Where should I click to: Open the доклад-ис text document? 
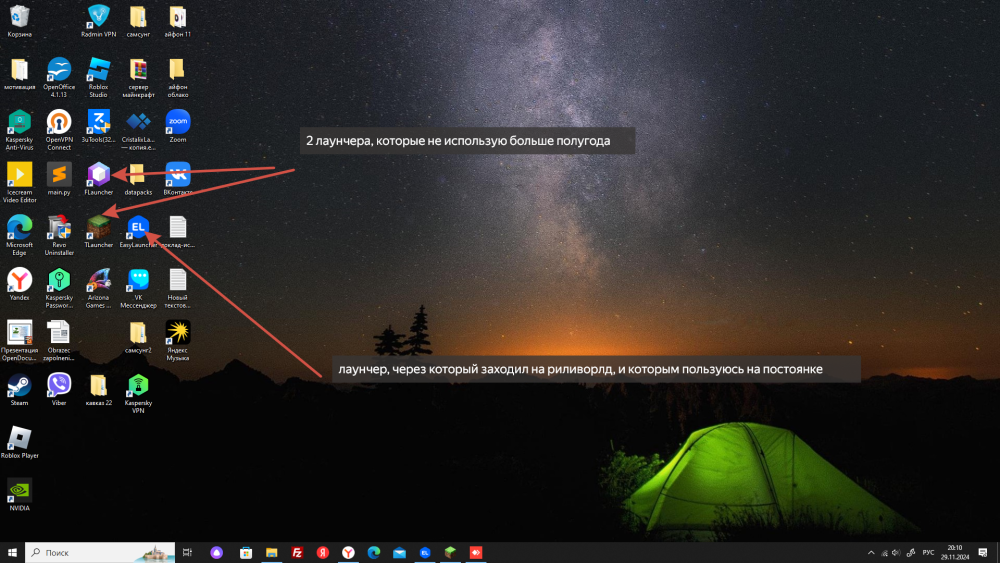click(x=177, y=231)
